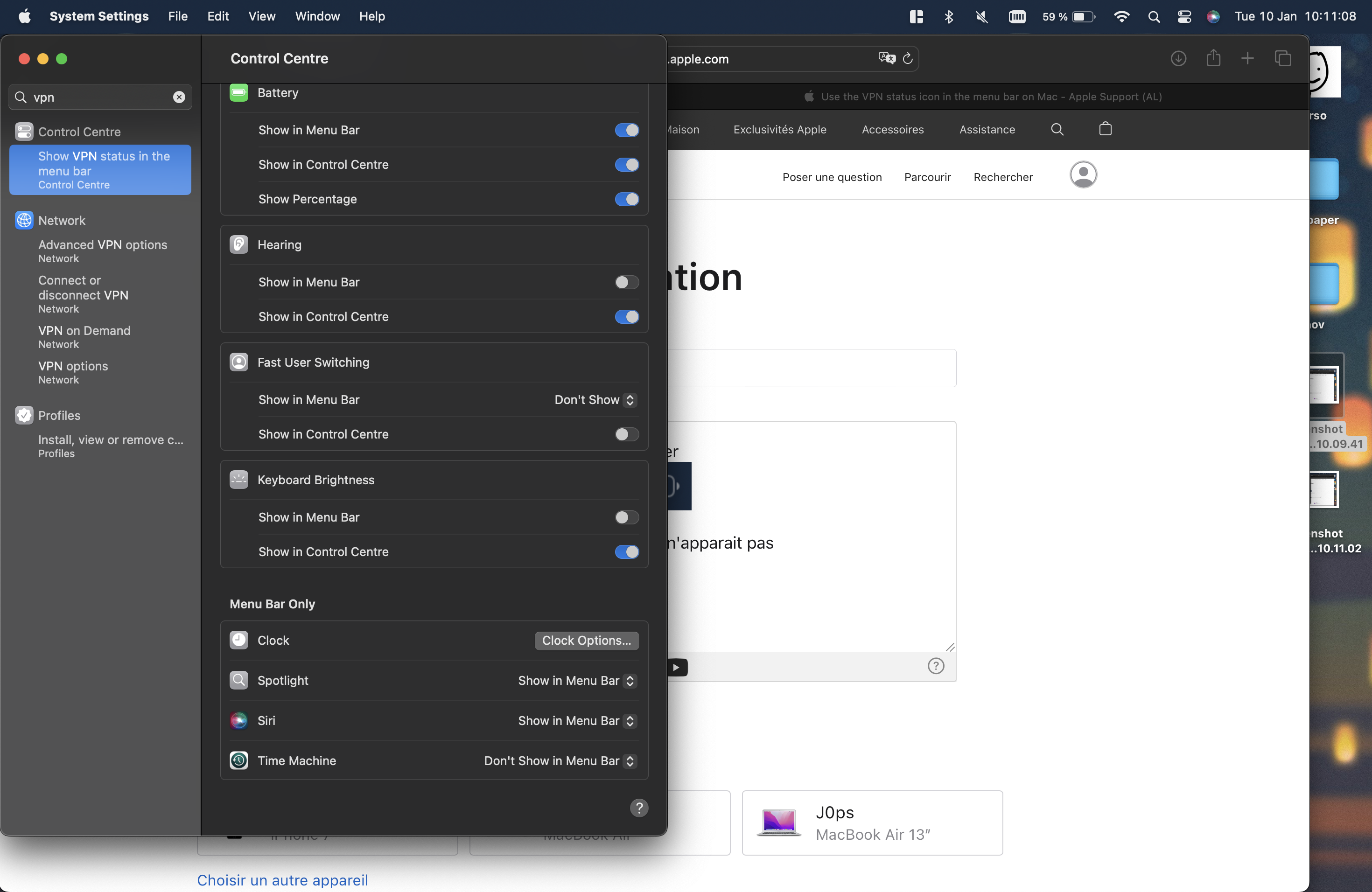Screen dimensions: 1372x892
Task: Enable Hearing Show in Menu Bar
Action: [627, 282]
